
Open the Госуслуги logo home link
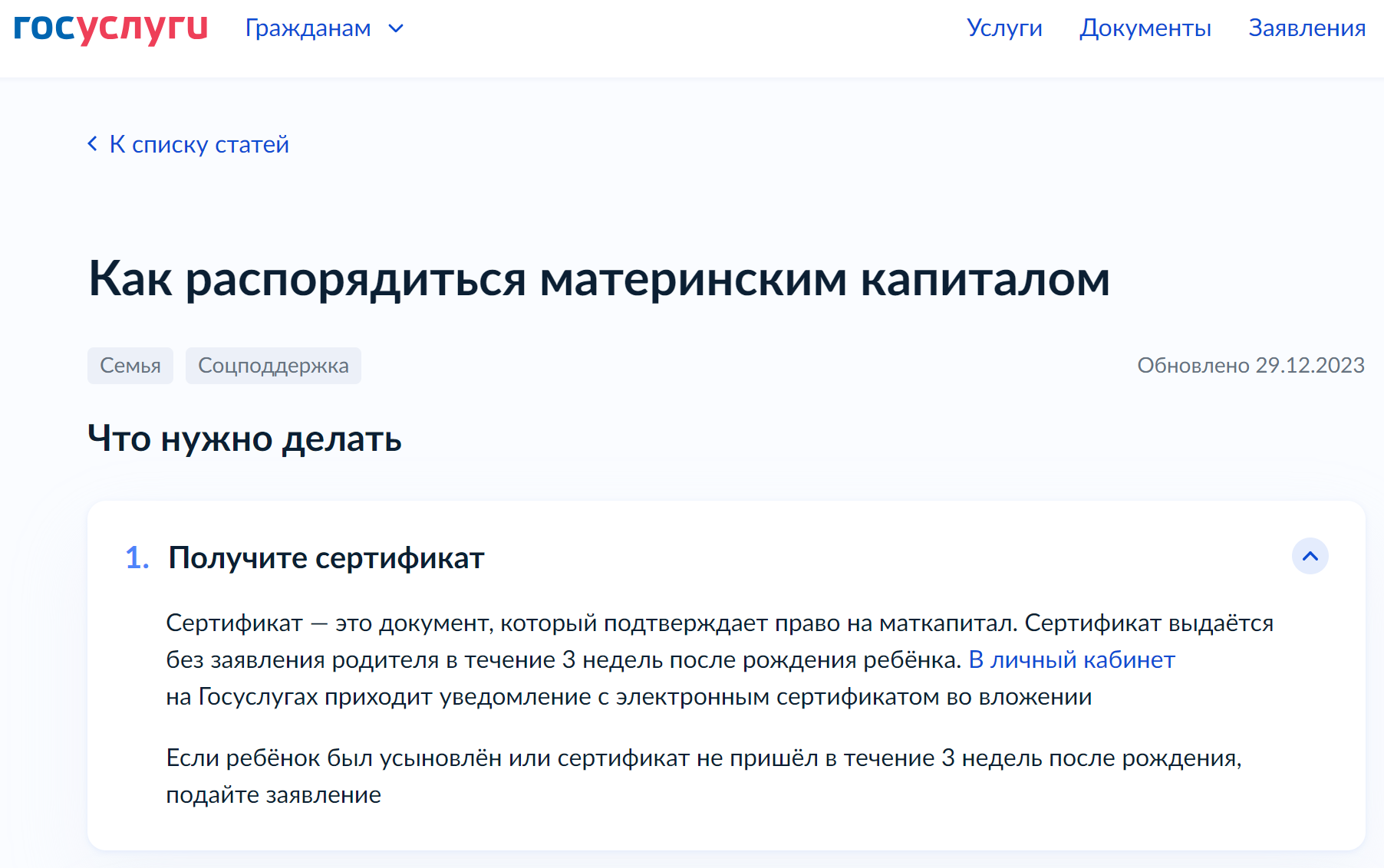tap(110, 28)
